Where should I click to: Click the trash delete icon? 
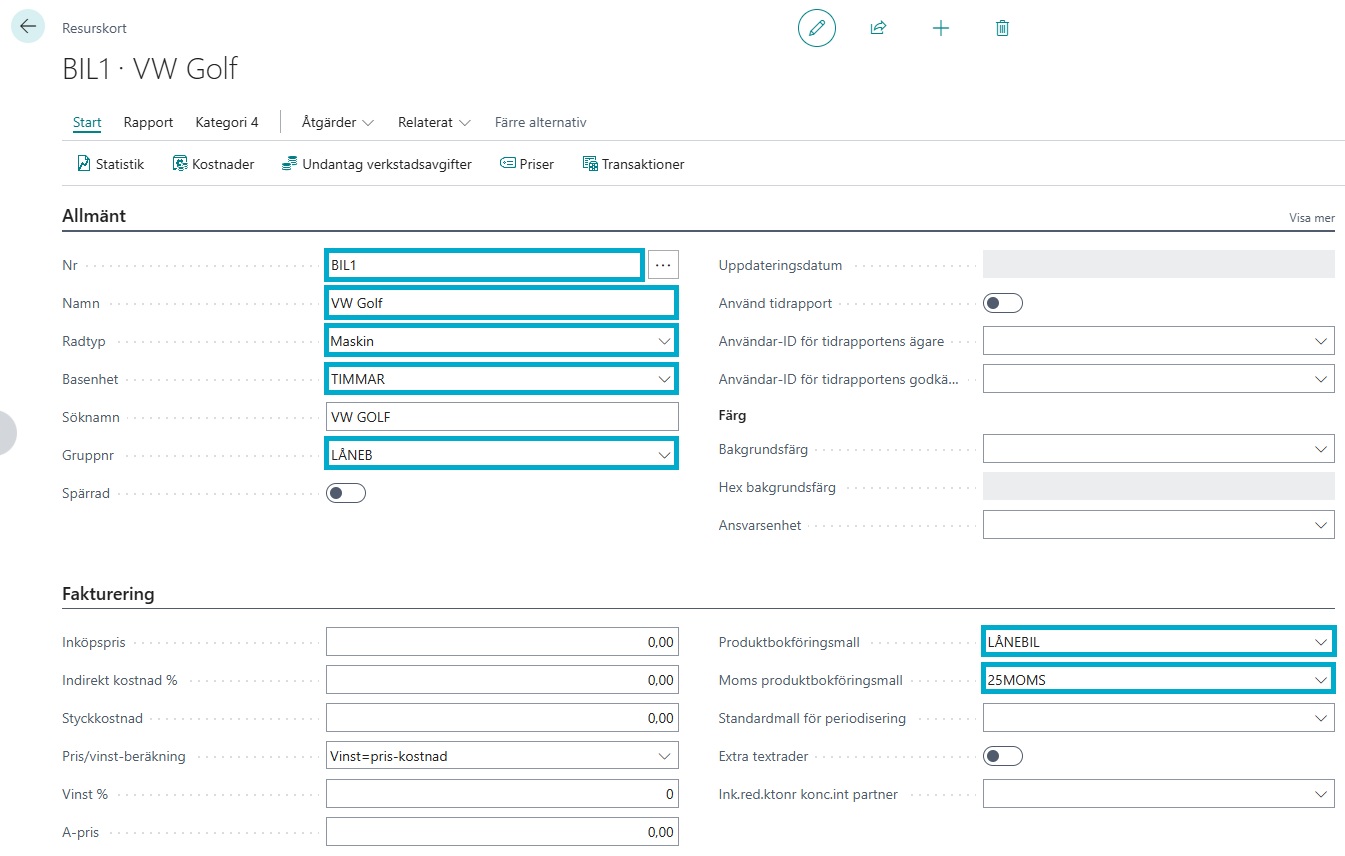tap(1002, 28)
